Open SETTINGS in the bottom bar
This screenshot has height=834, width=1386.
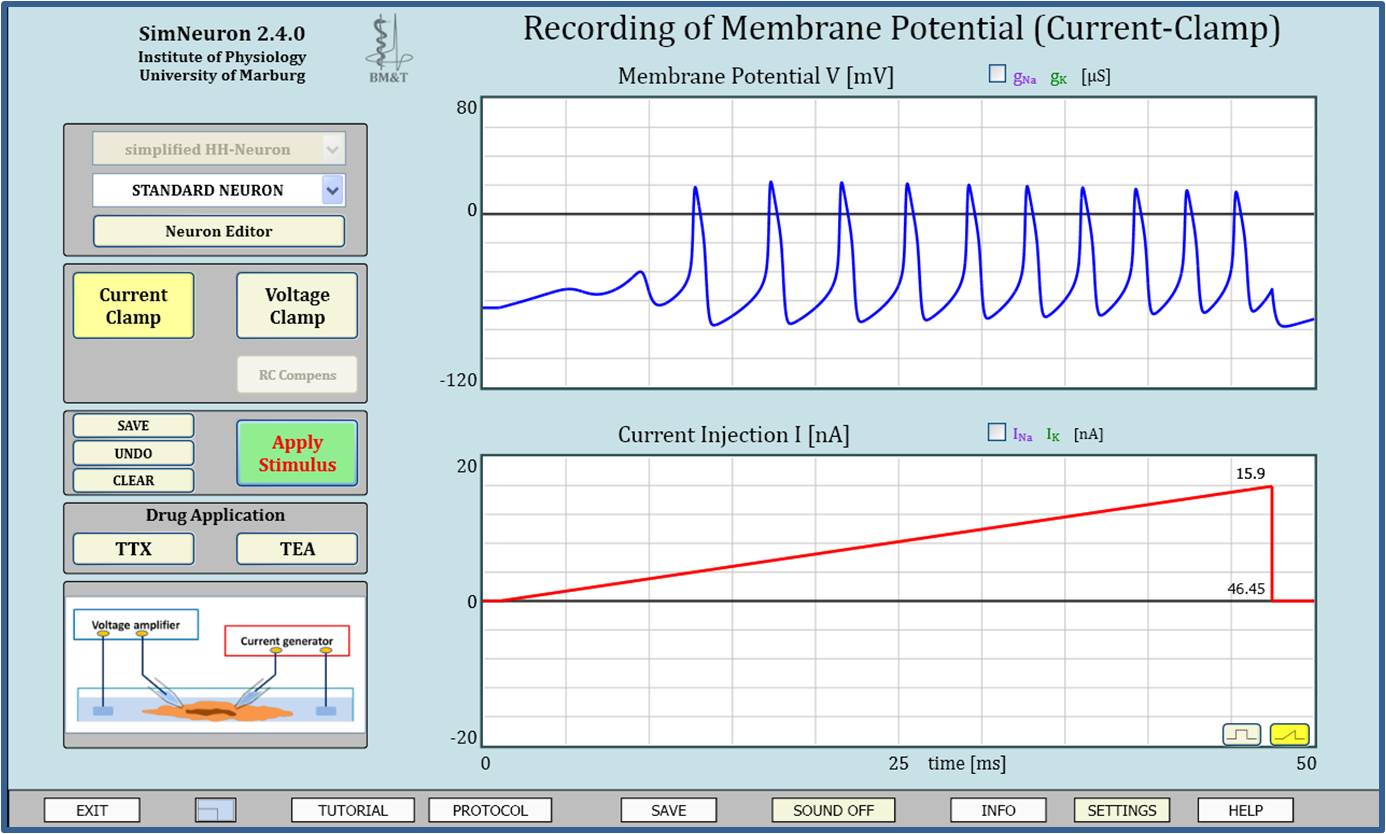tap(1121, 810)
